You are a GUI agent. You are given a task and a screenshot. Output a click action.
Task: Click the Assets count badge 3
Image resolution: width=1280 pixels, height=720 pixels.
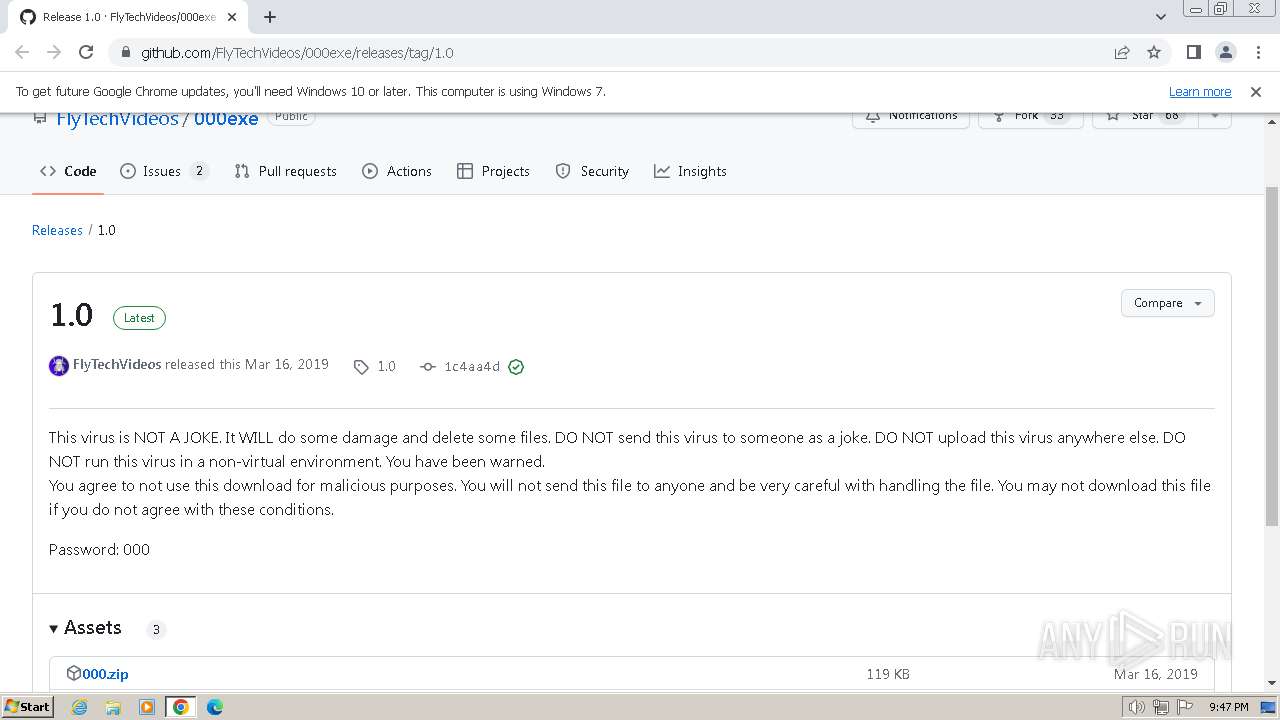pos(155,629)
